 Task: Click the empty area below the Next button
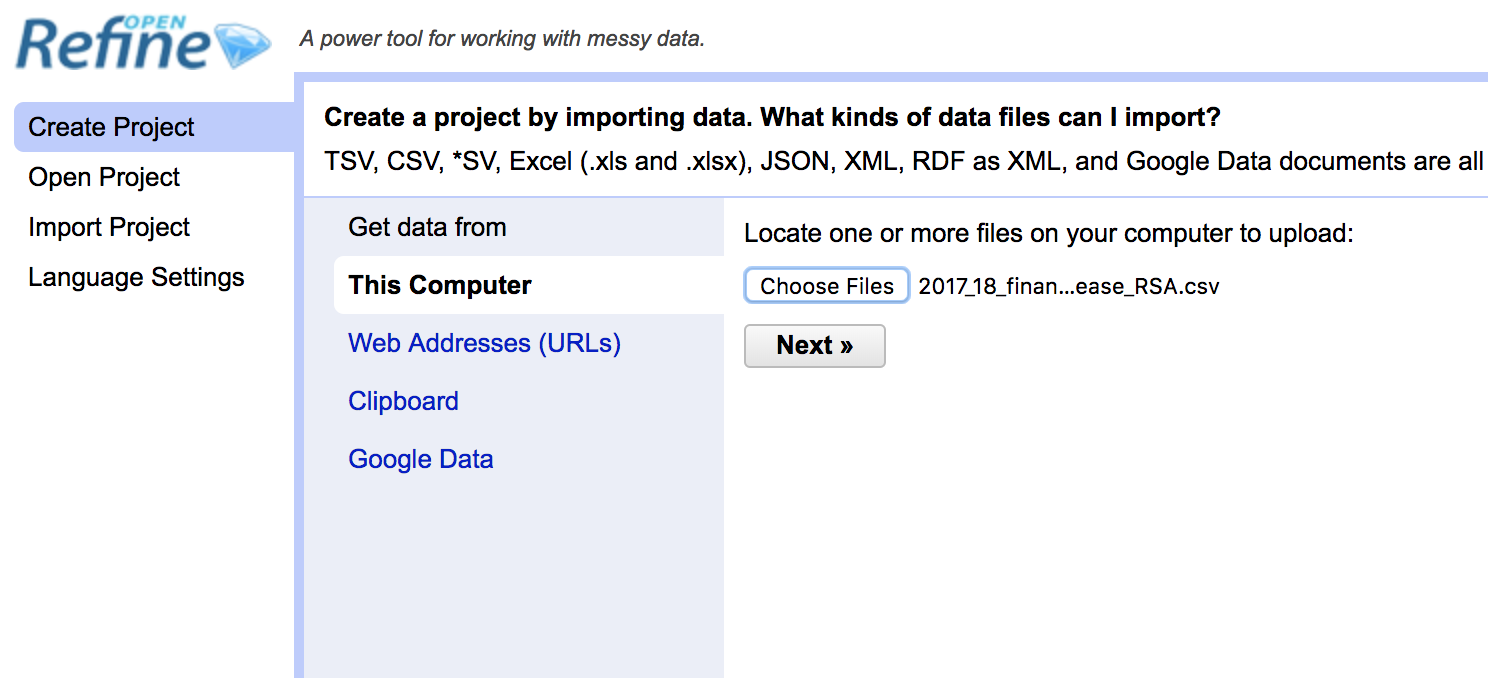point(1105,520)
